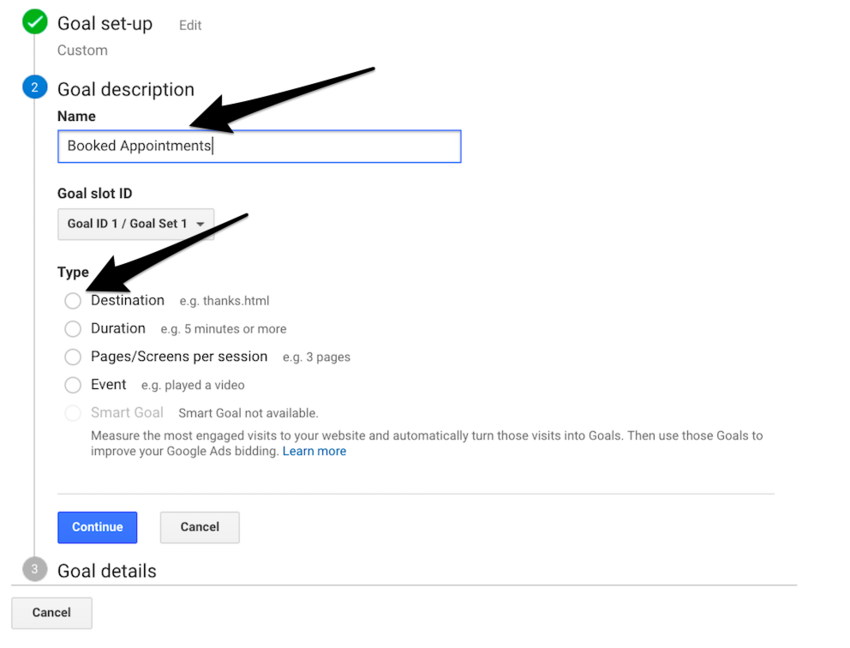This screenshot has width=850, height=648.
Task: Click the gray step 3 circle icon
Action: pyautogui.click(x=35, y=569)
